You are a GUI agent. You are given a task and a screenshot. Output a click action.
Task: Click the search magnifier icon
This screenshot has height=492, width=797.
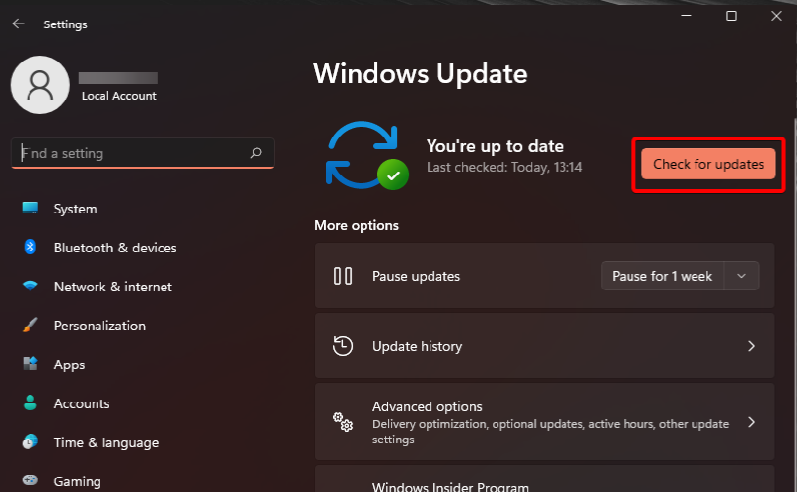click(256, 152)
